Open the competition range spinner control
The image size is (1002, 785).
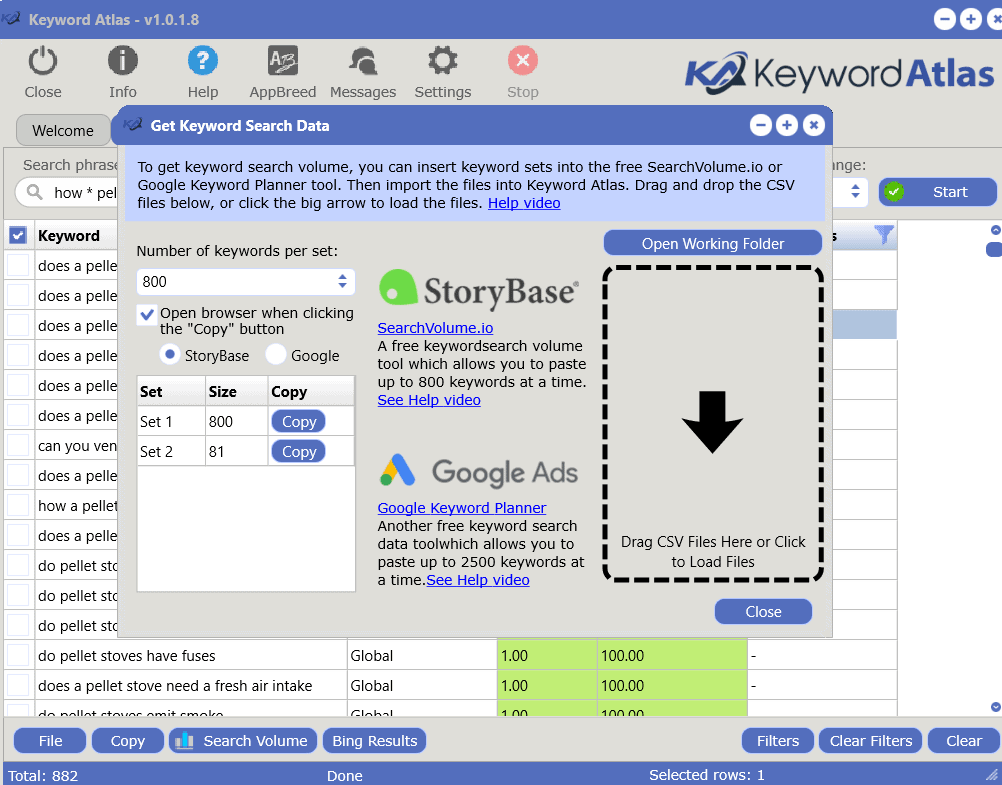point(855,191)
